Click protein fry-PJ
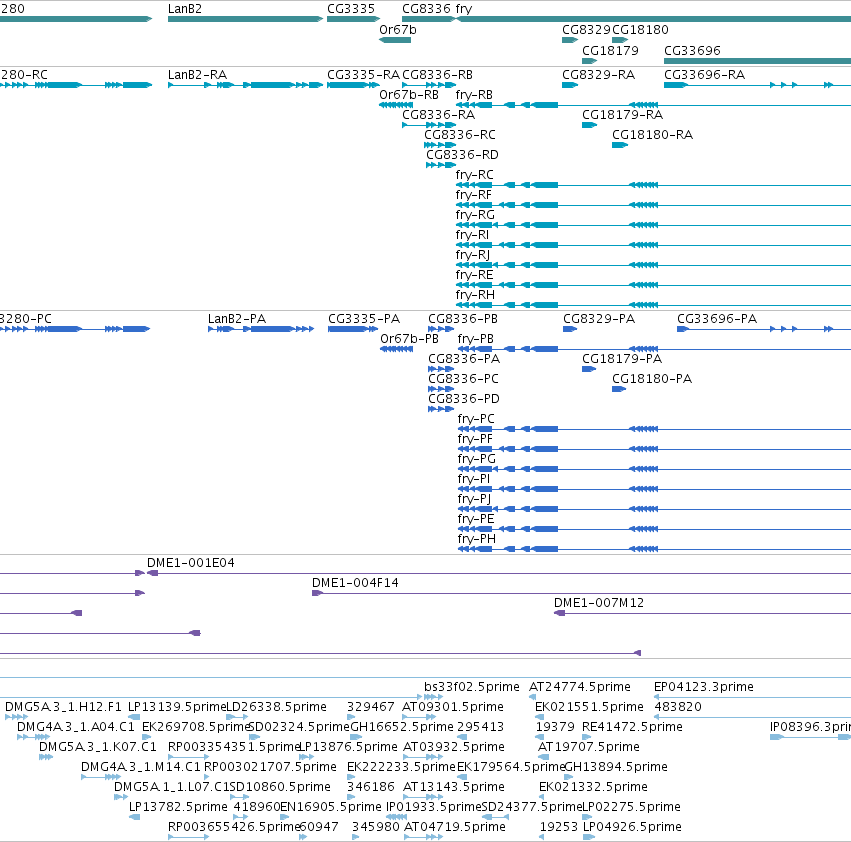 654,509
